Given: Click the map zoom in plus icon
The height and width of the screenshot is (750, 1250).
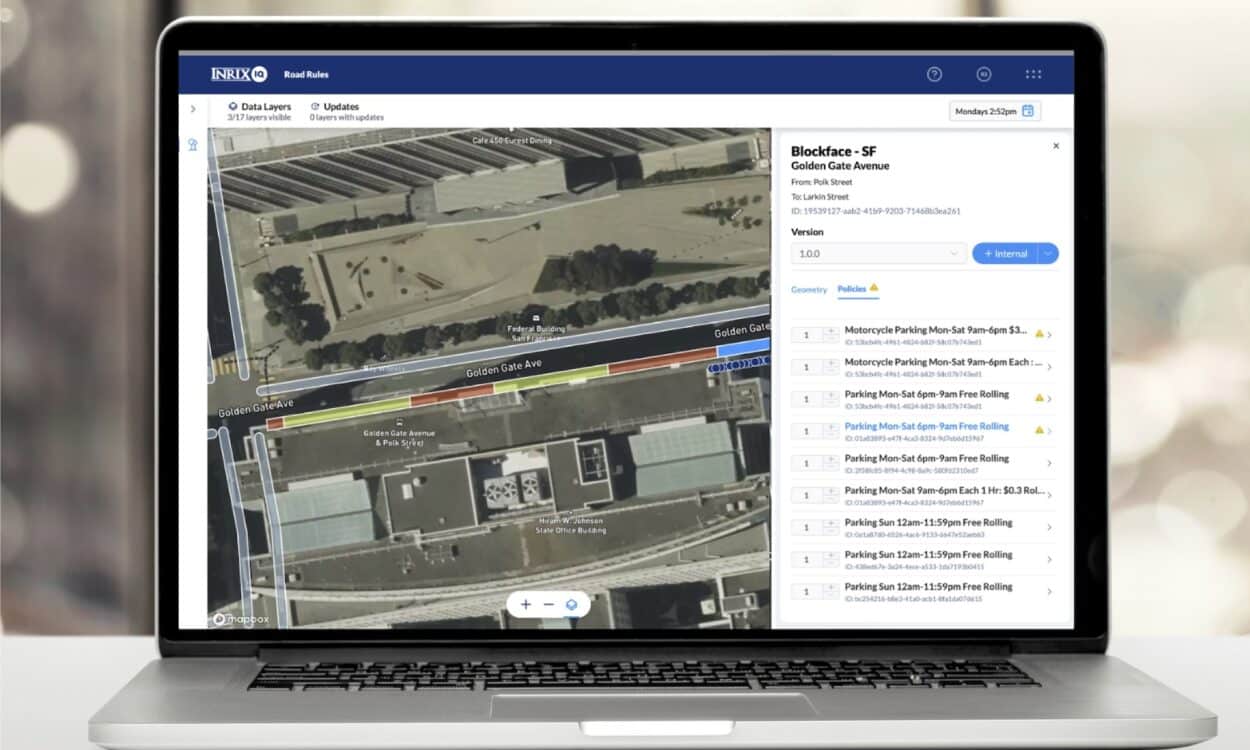Looking at the screenshot, I should pyautogui.click(x=526, y=605).
